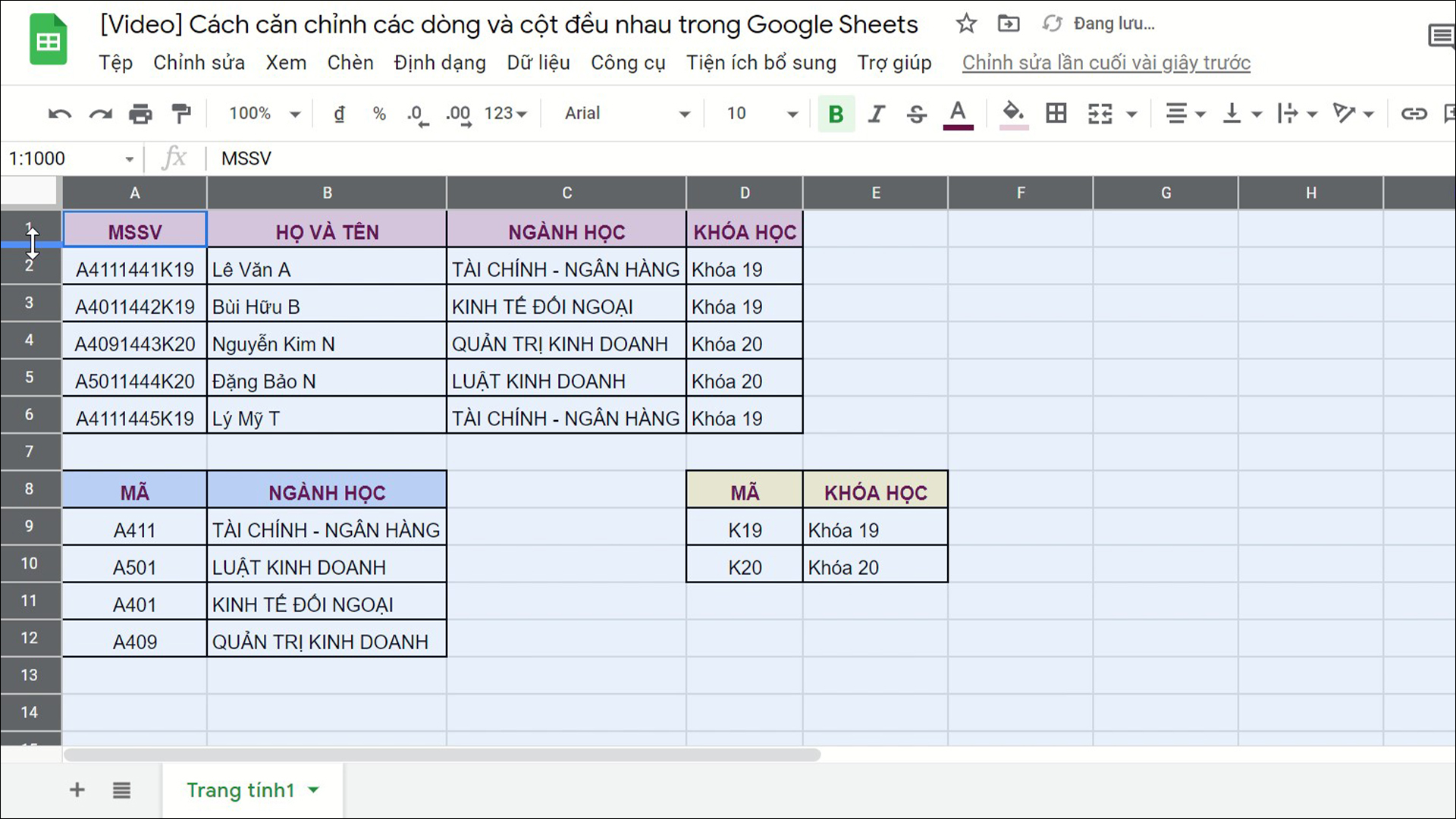Open the Arial font dropdown
This screenshot has height=819, width=1456.
(x=627, y=114)
